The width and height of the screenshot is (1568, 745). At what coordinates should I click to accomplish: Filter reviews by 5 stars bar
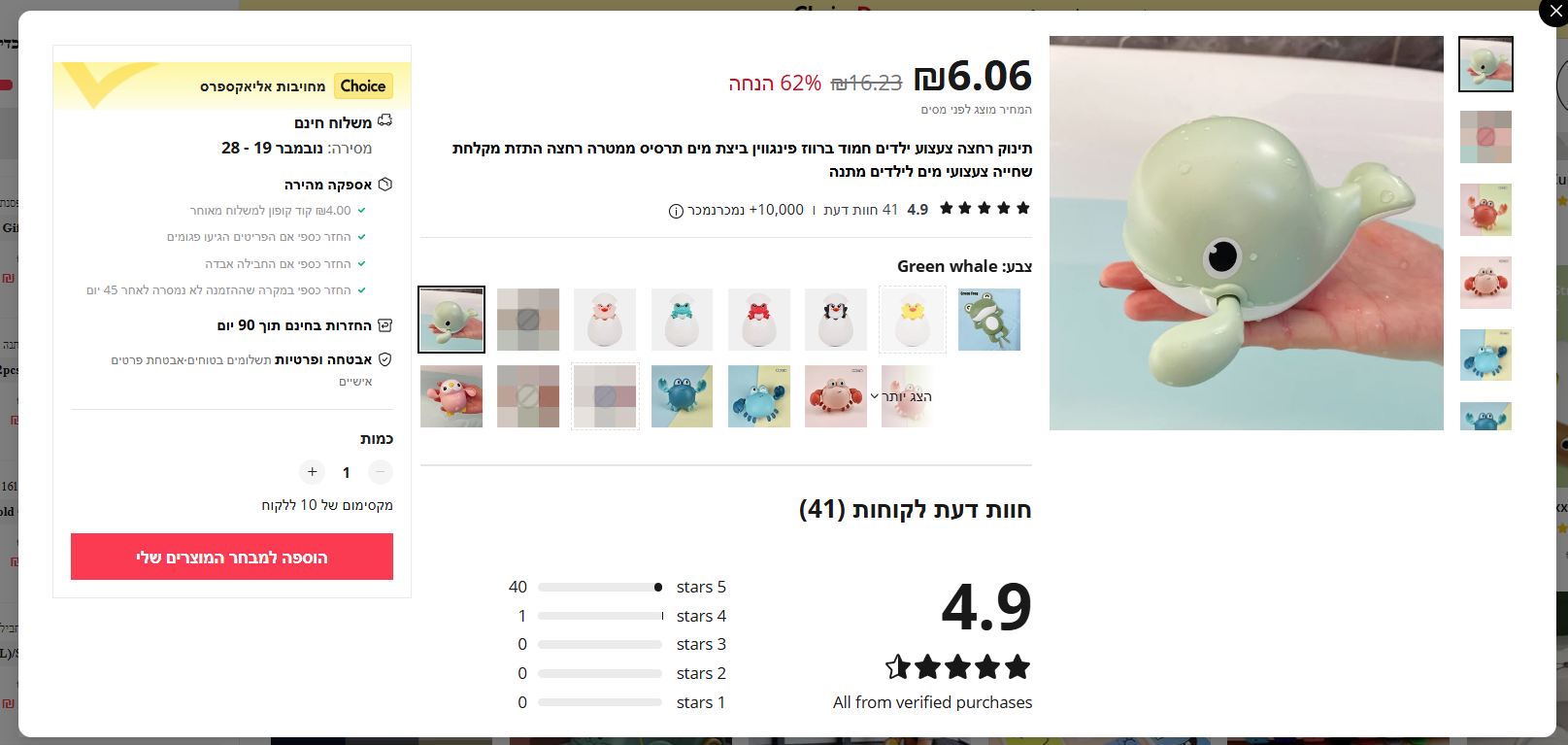pos(600,588)
